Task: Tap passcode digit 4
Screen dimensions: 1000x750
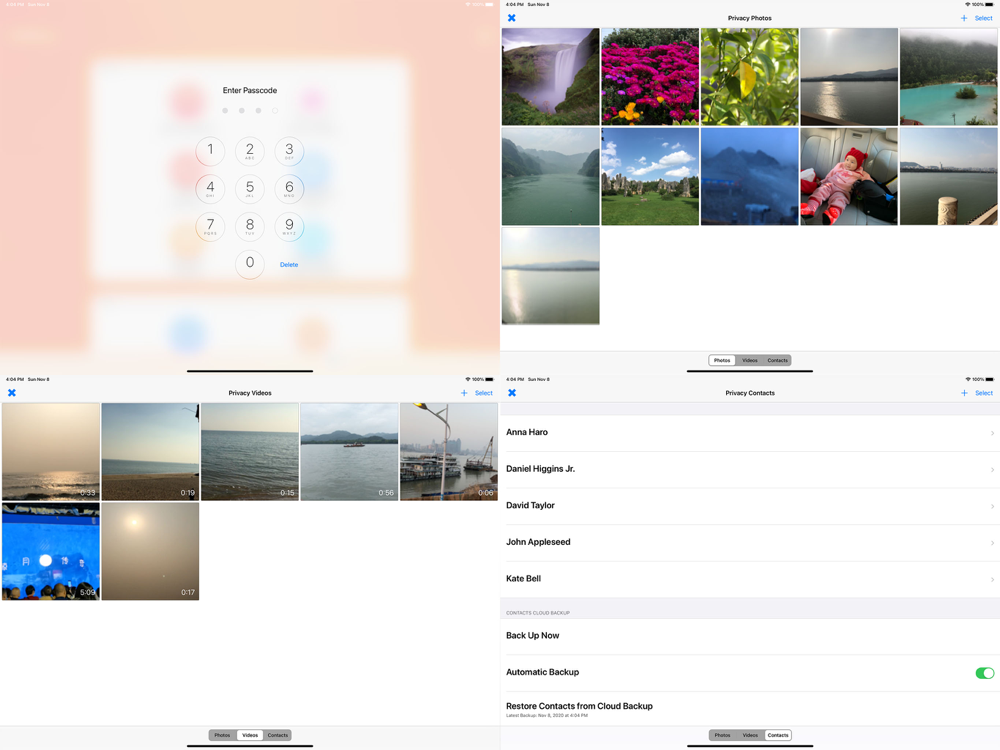Action: (x=210, y=188)
